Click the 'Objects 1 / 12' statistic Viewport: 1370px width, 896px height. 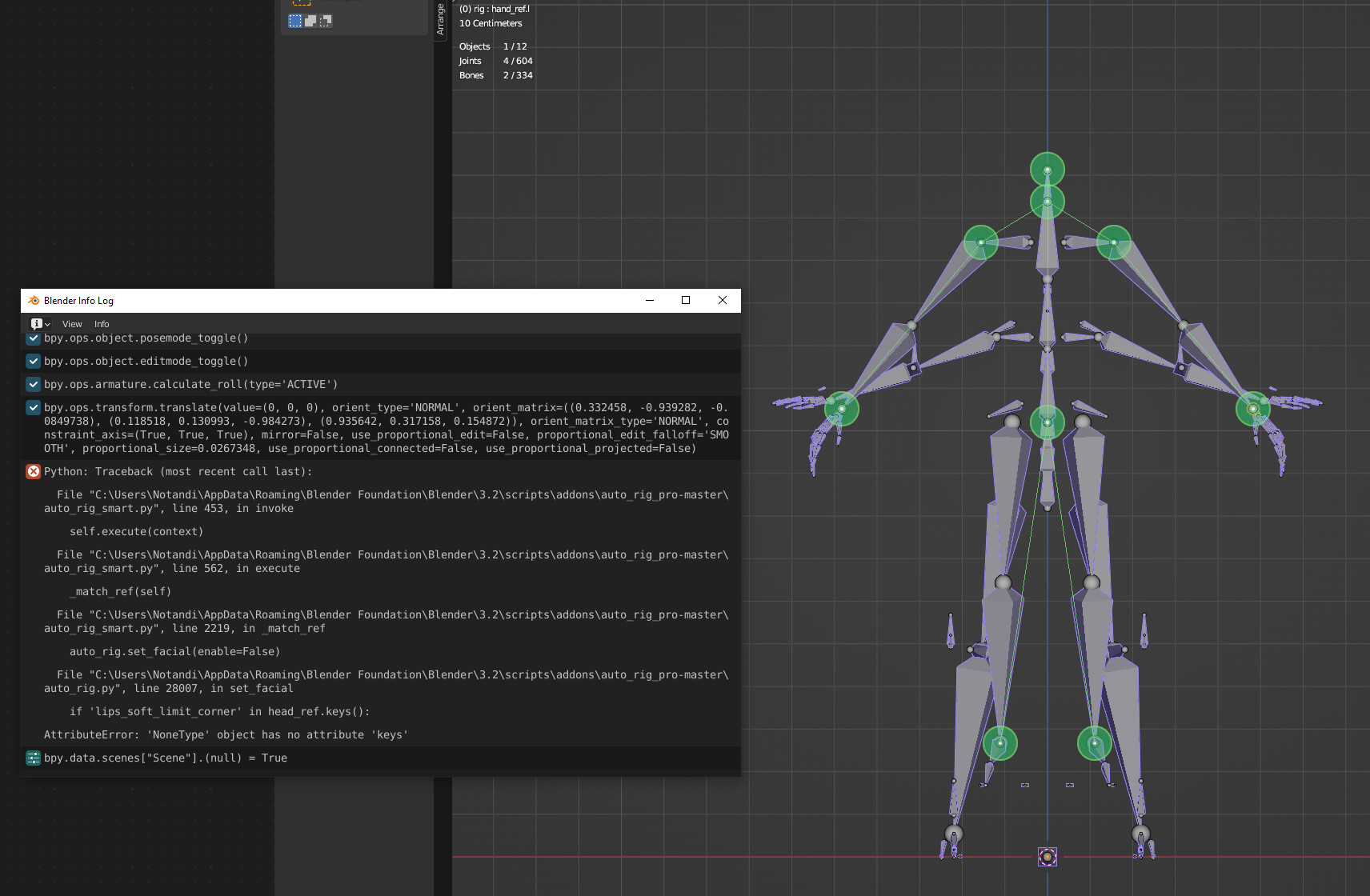[493, 46]
